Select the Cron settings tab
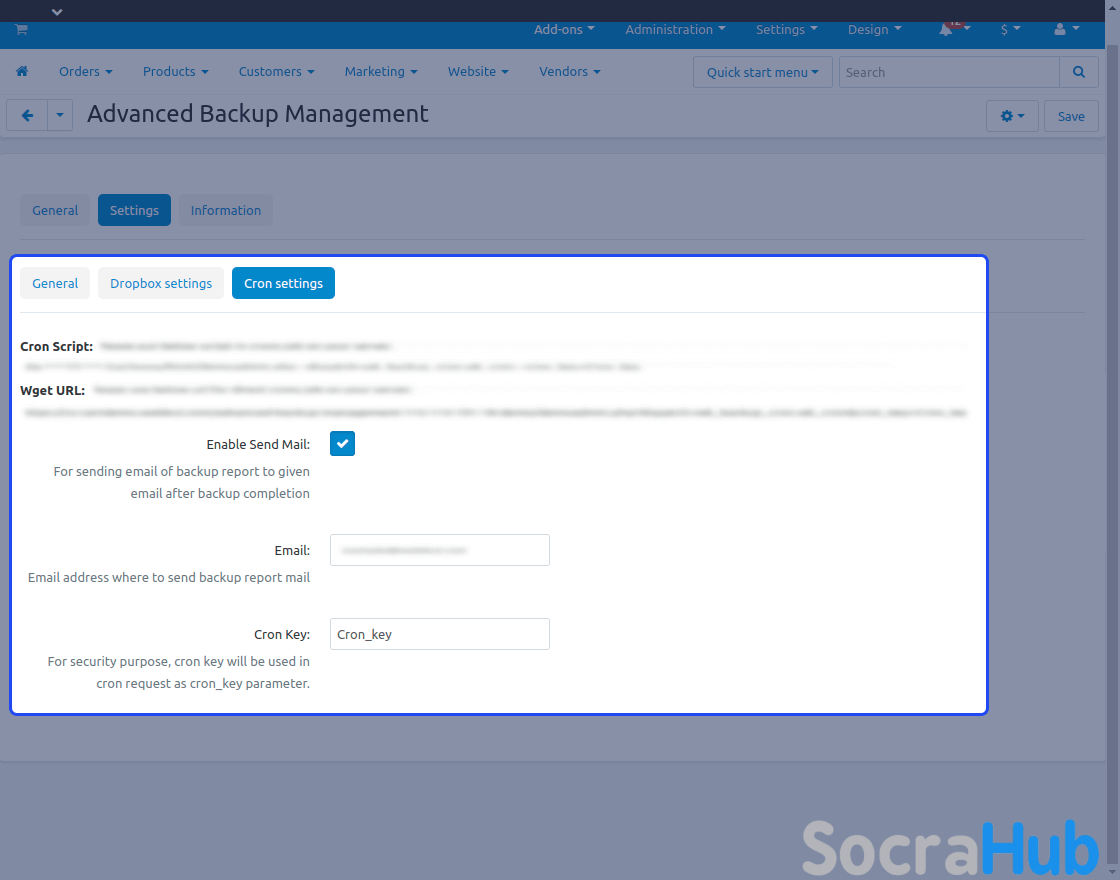Viewport: 1120px width, 880px height. tap(283, 283)
